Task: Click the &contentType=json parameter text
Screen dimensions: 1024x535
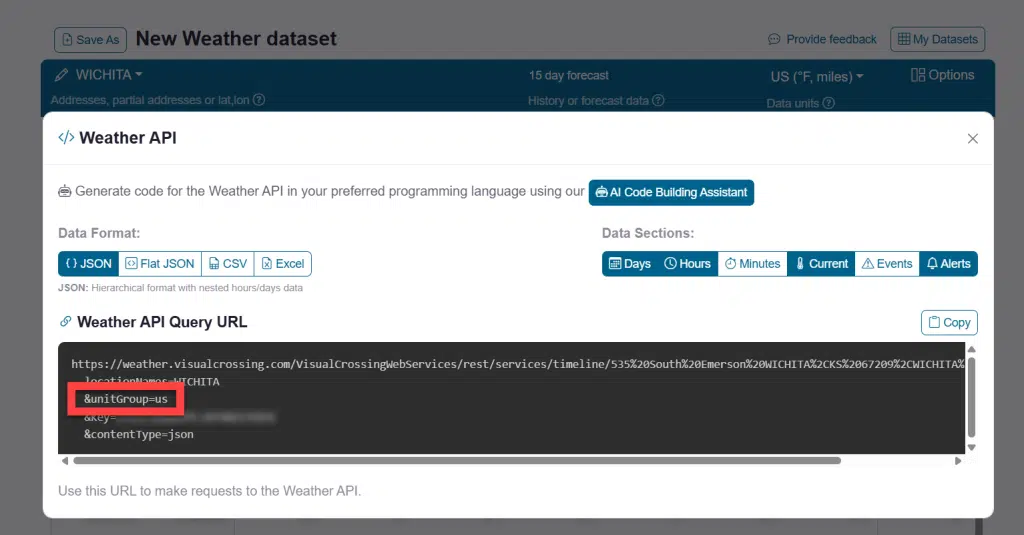Action: pyautogui.click(x=138, y=434)
